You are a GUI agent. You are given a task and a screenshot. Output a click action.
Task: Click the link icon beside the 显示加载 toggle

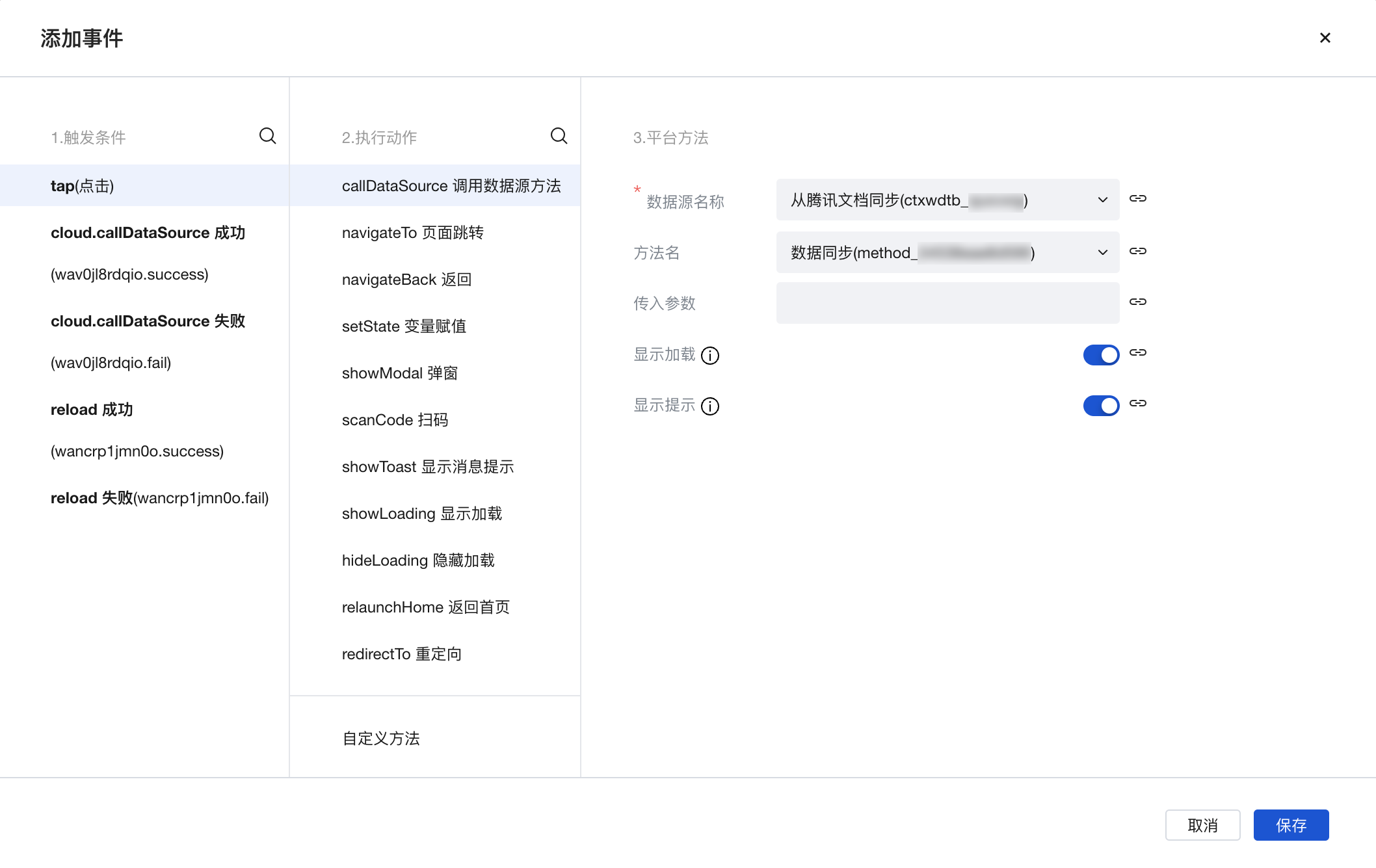point(1137,353)
